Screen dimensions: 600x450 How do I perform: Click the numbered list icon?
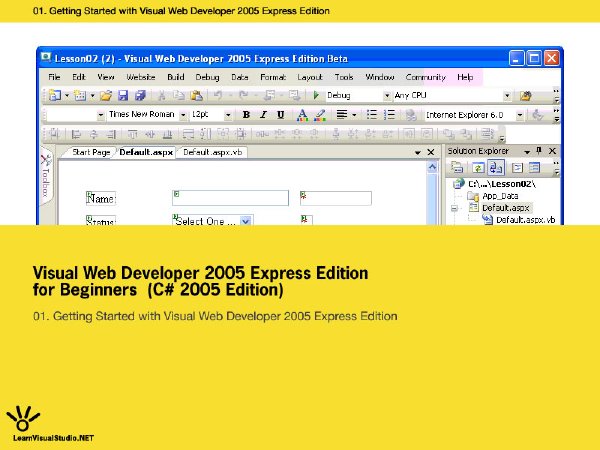coord(389,114)
